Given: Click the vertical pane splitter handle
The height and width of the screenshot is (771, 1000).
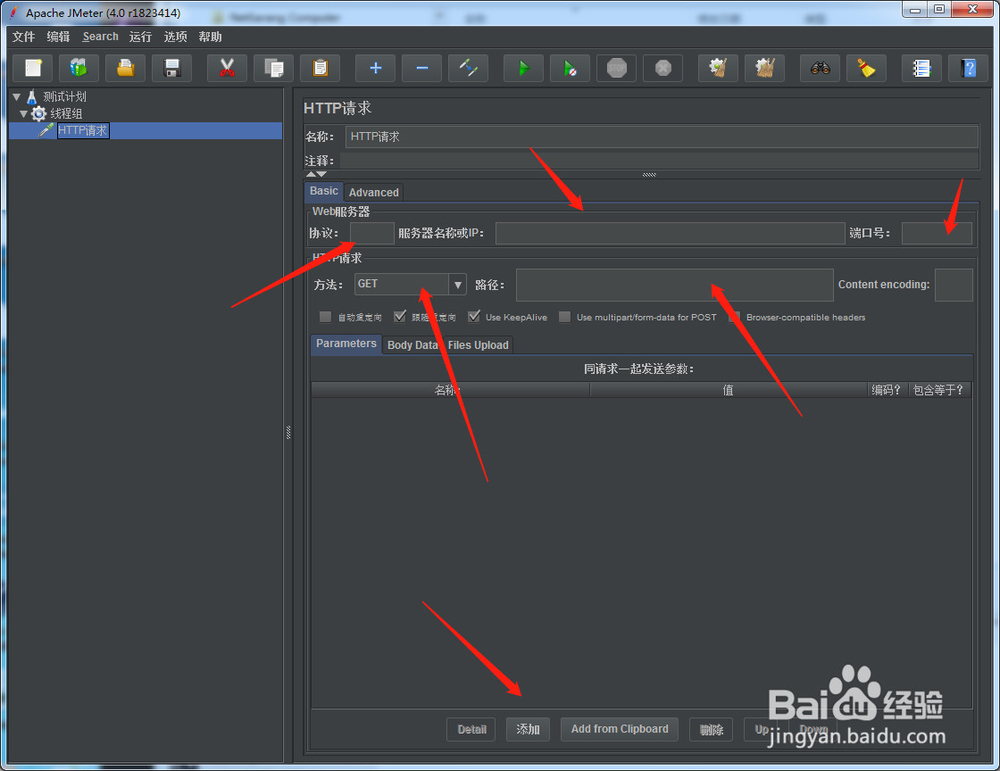Looking at the screenshot, I should point(288,432).
